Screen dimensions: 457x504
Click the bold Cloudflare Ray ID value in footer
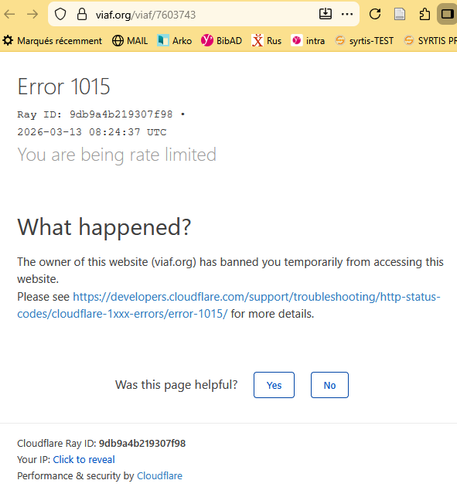pyautogui.click(x=142, y=443)
